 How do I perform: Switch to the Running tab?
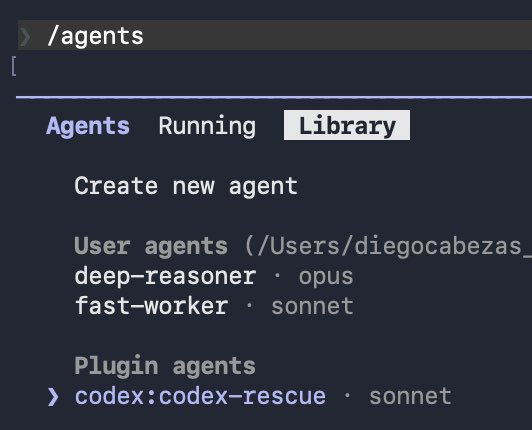click(207, 126)
